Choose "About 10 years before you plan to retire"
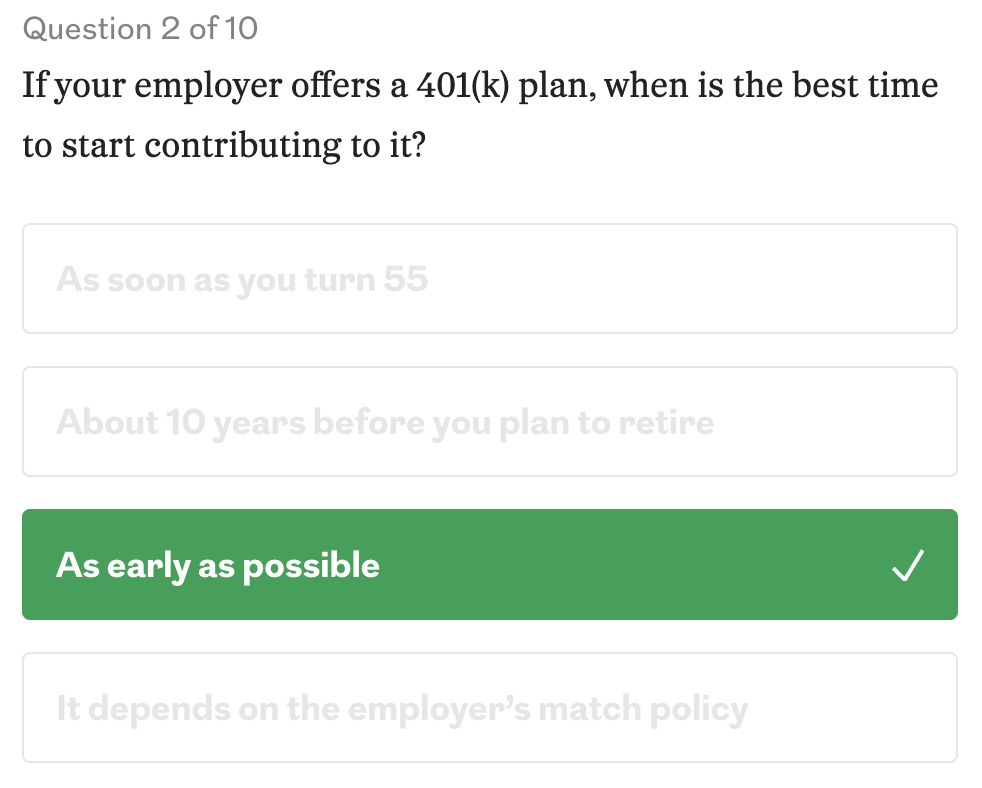The height and width of the screenshot is (788, 982). [x=489, y=422]
